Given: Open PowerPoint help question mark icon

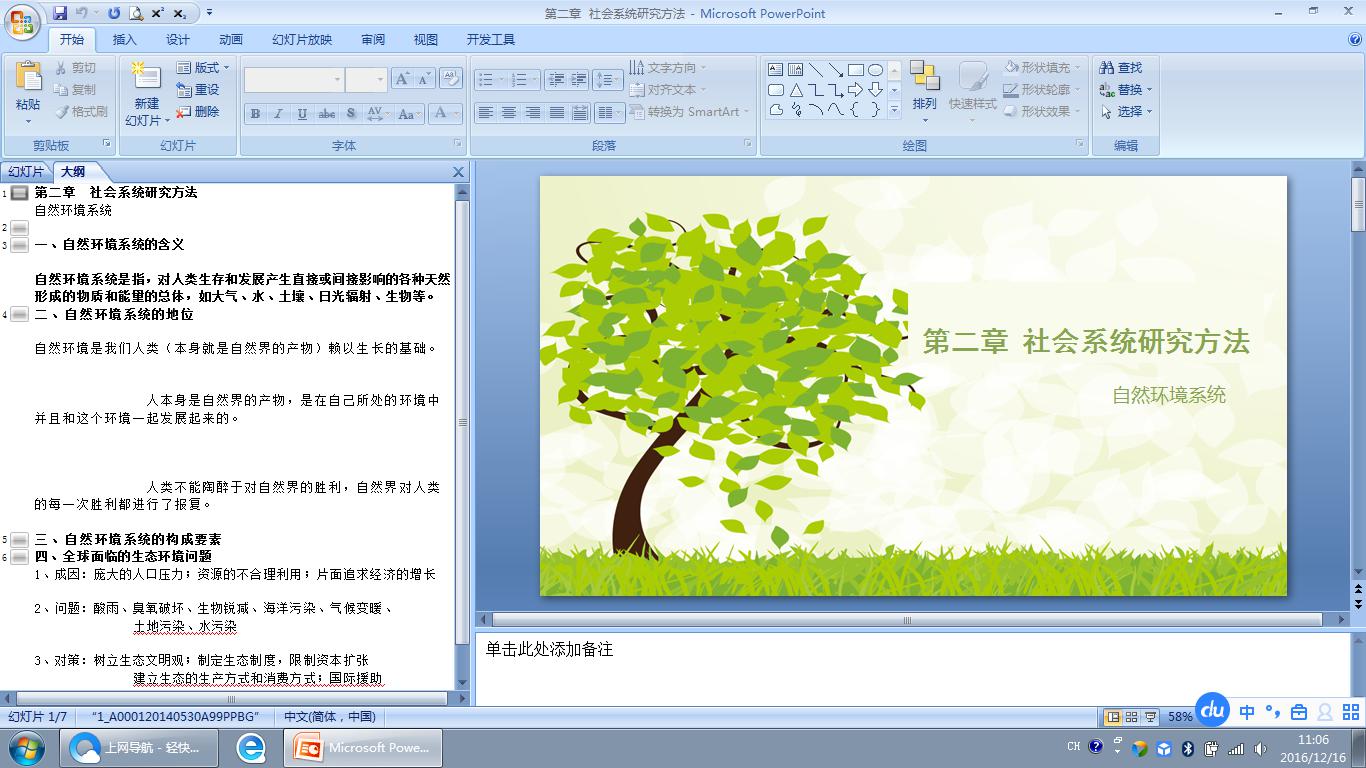Looking at the screenshot, I should (1355, 40).
